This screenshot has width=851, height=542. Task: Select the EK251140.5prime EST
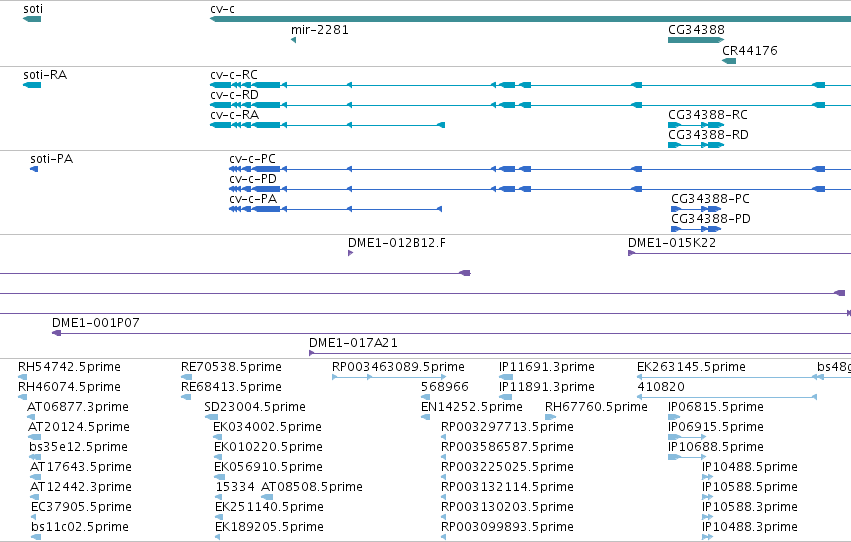[219, 517]
